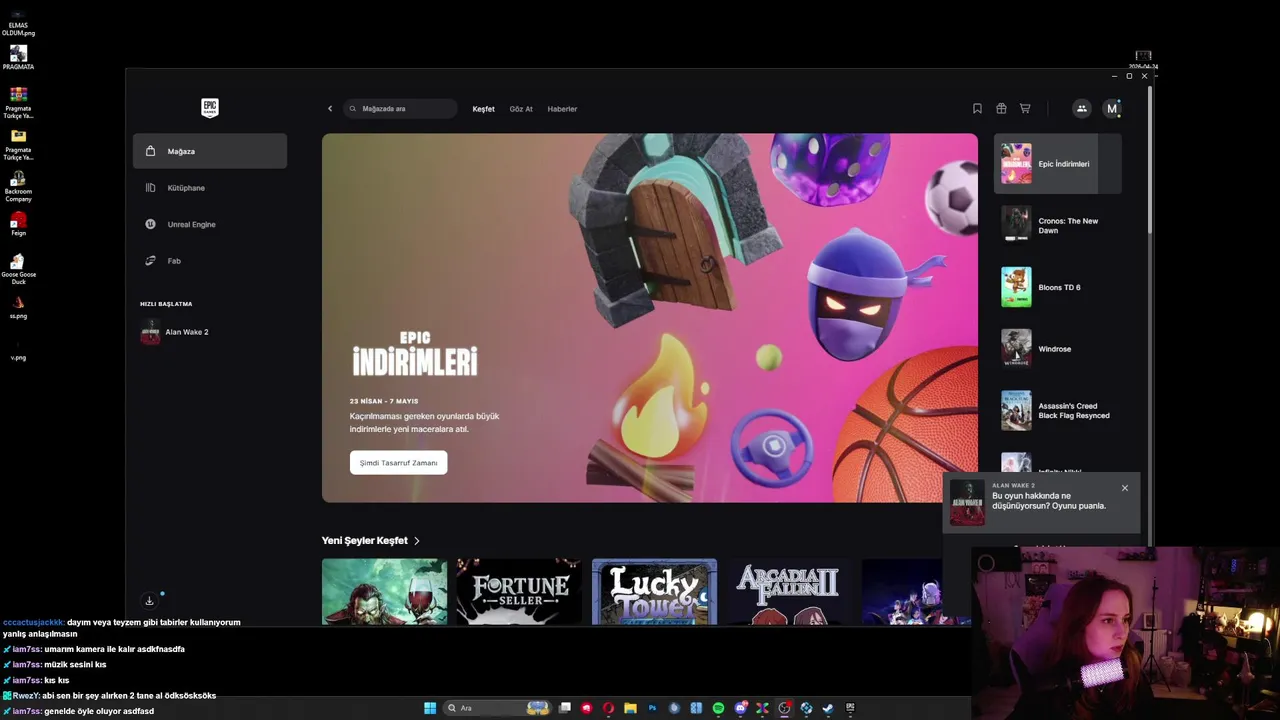Screen dimensions: 1280x720
Task: Click the Unreal Engine sidebar icon
Action: (150, 224)
